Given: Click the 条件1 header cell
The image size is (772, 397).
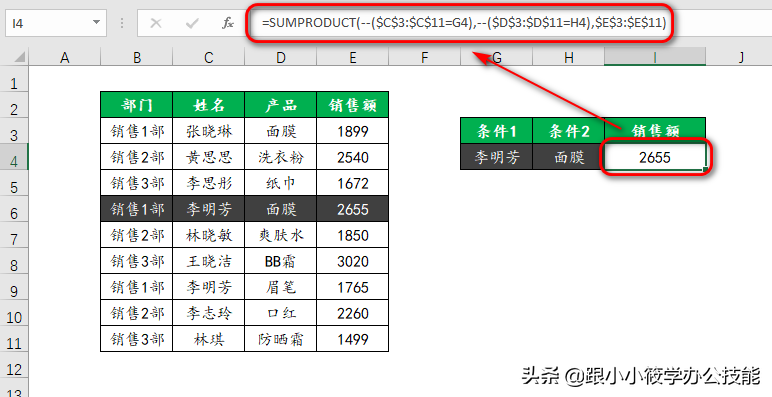Looking at the screenshot, I should click(496, 131).
